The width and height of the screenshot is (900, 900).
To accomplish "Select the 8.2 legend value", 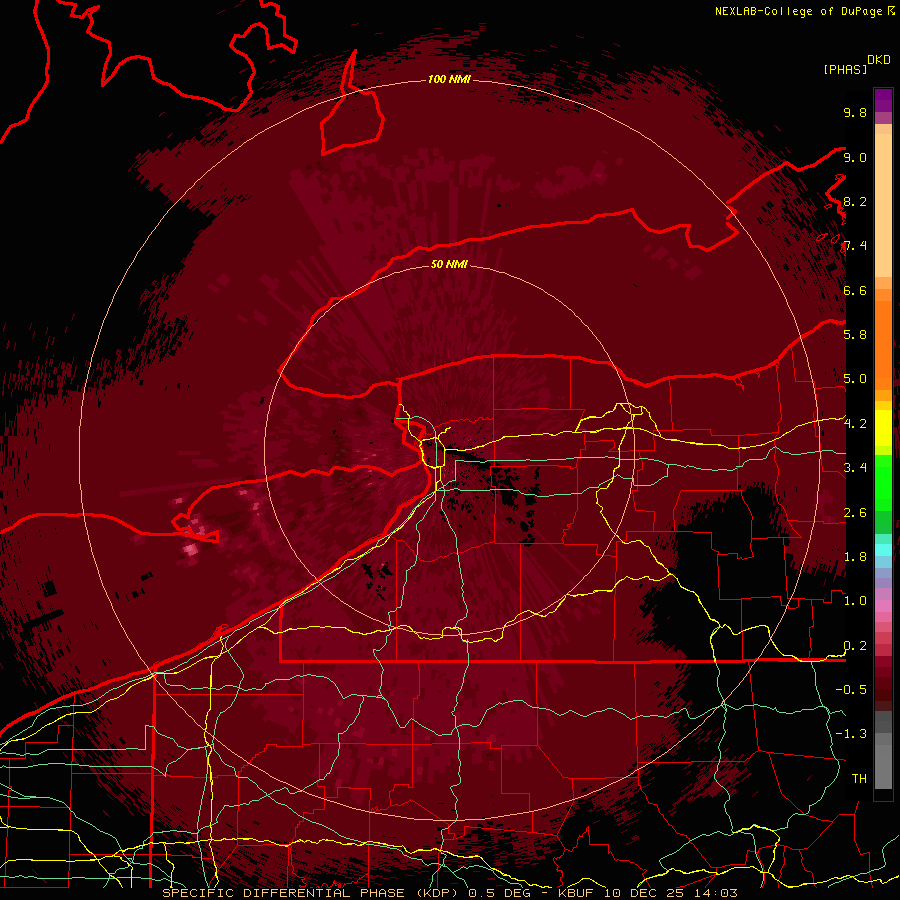I will (855, 201).
